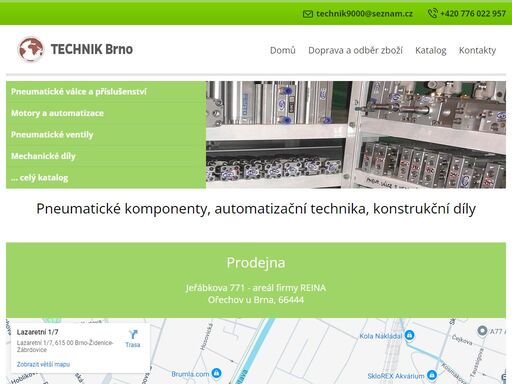Click the TECHNIK Brno globe logo
This screenshot has width=512, height=384.
[31, 49]
